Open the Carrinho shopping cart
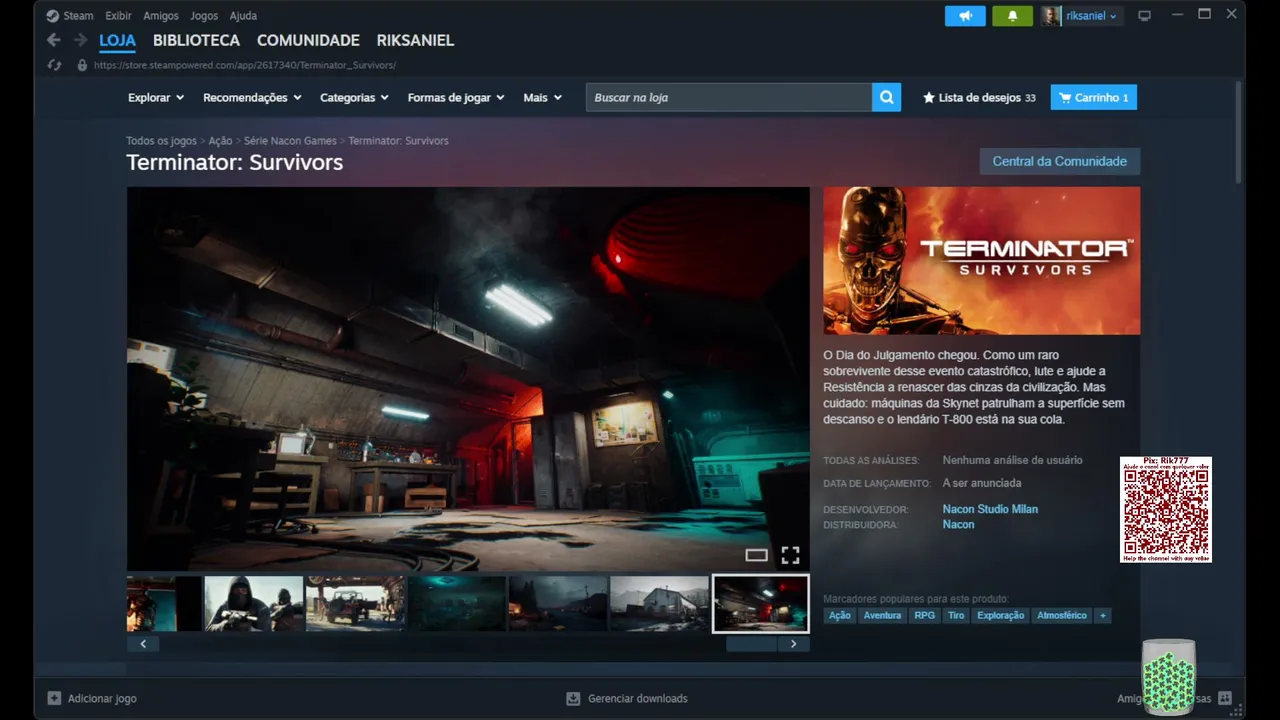Screen dimensions: 1280x720 click(x=1094, y=98)
